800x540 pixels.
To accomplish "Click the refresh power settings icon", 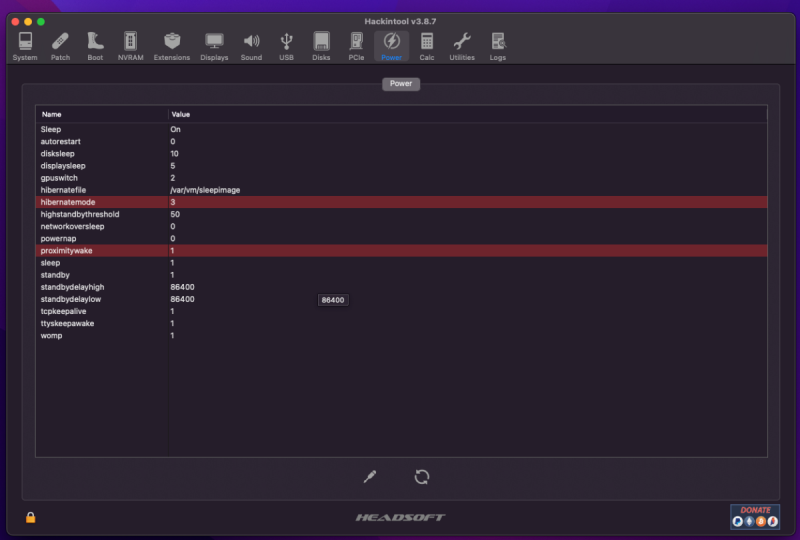I will point(422,477).
